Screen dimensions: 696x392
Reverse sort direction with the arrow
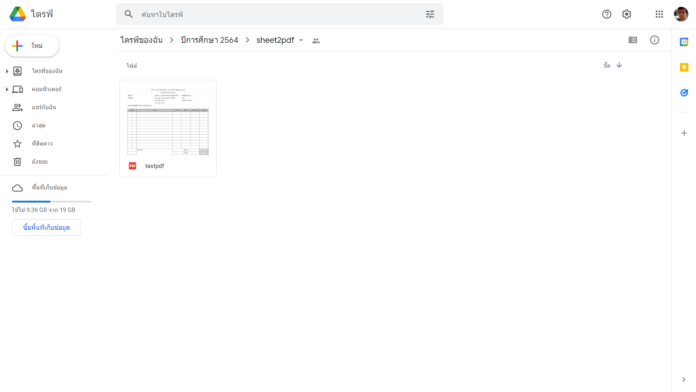tap(619, 65)
